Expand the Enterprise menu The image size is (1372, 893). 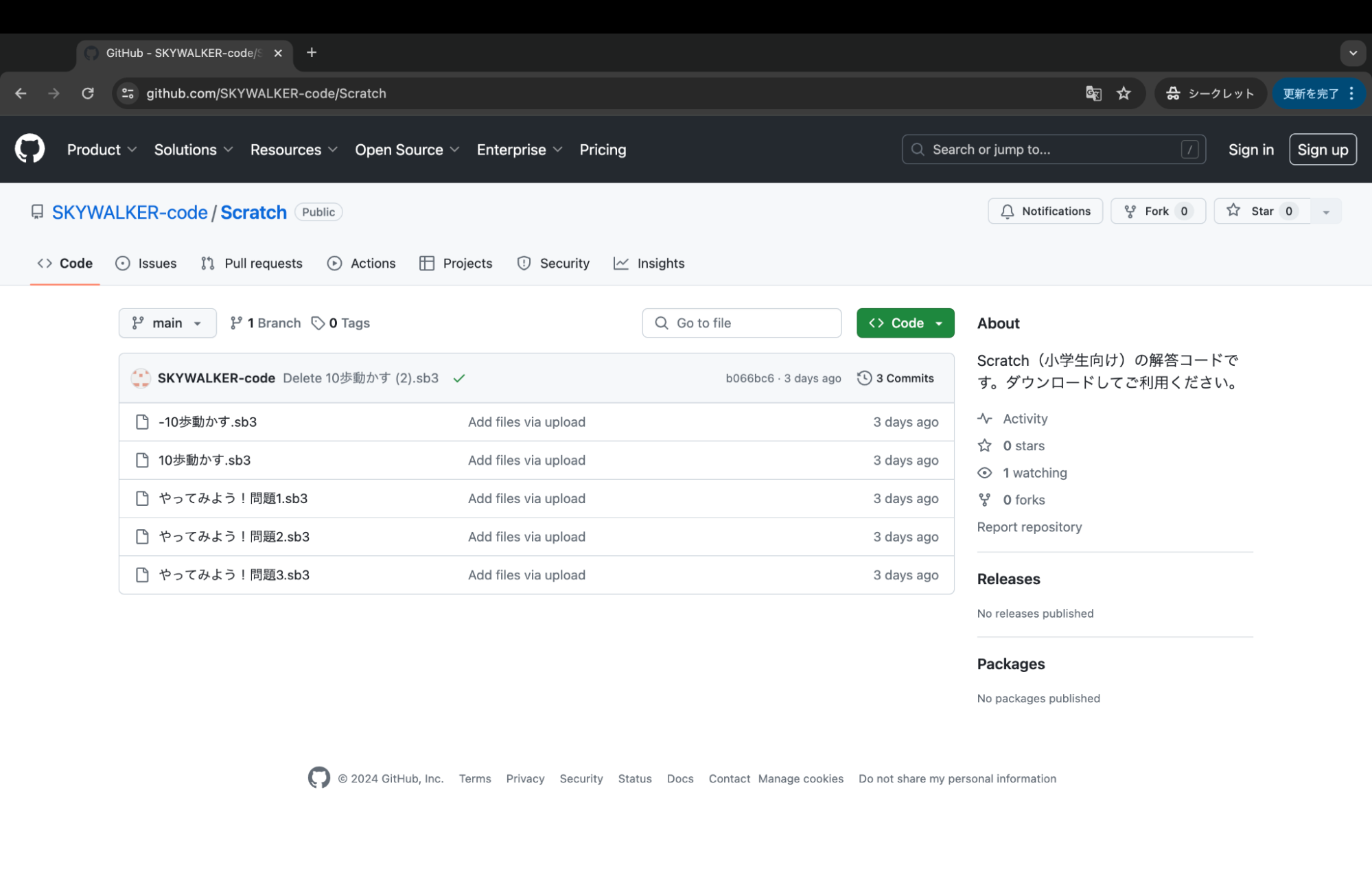pos(520,150)
